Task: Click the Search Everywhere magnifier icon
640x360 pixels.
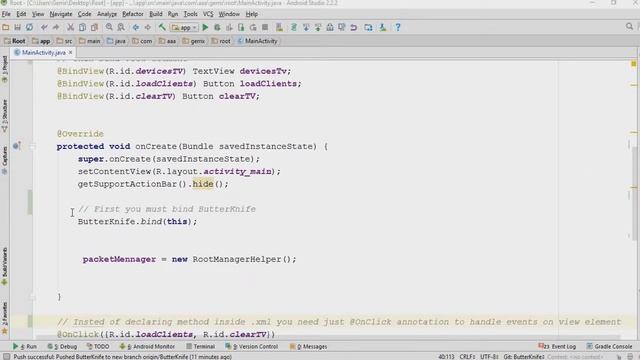Action: point(629,27)
